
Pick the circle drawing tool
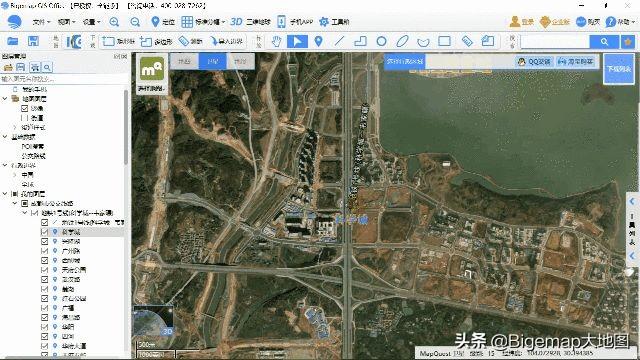[381, 41]
